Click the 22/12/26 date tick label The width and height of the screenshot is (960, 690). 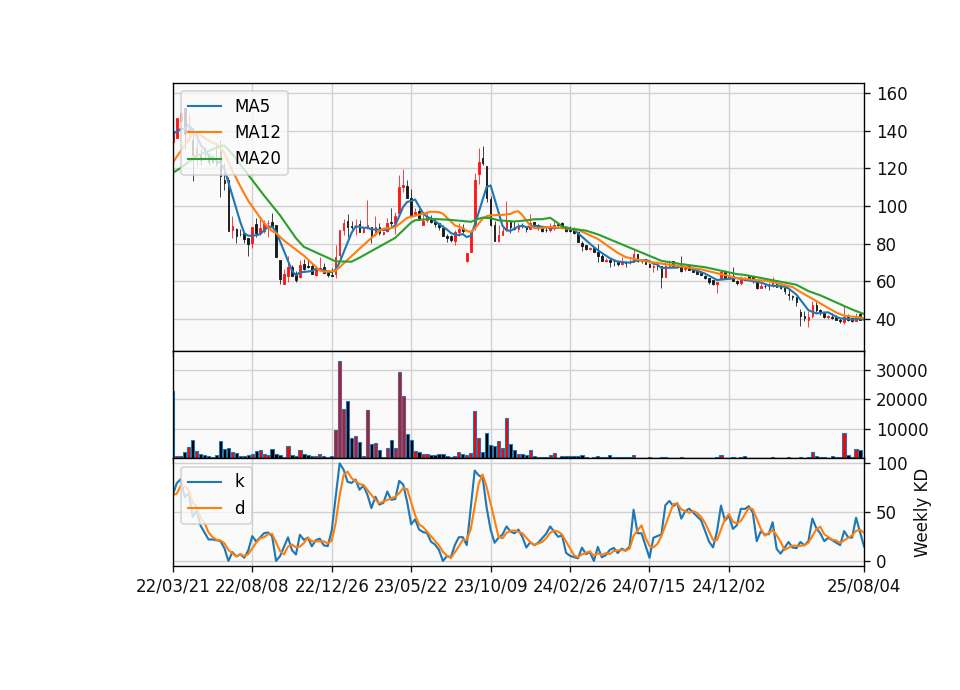[x=332, y=586]
